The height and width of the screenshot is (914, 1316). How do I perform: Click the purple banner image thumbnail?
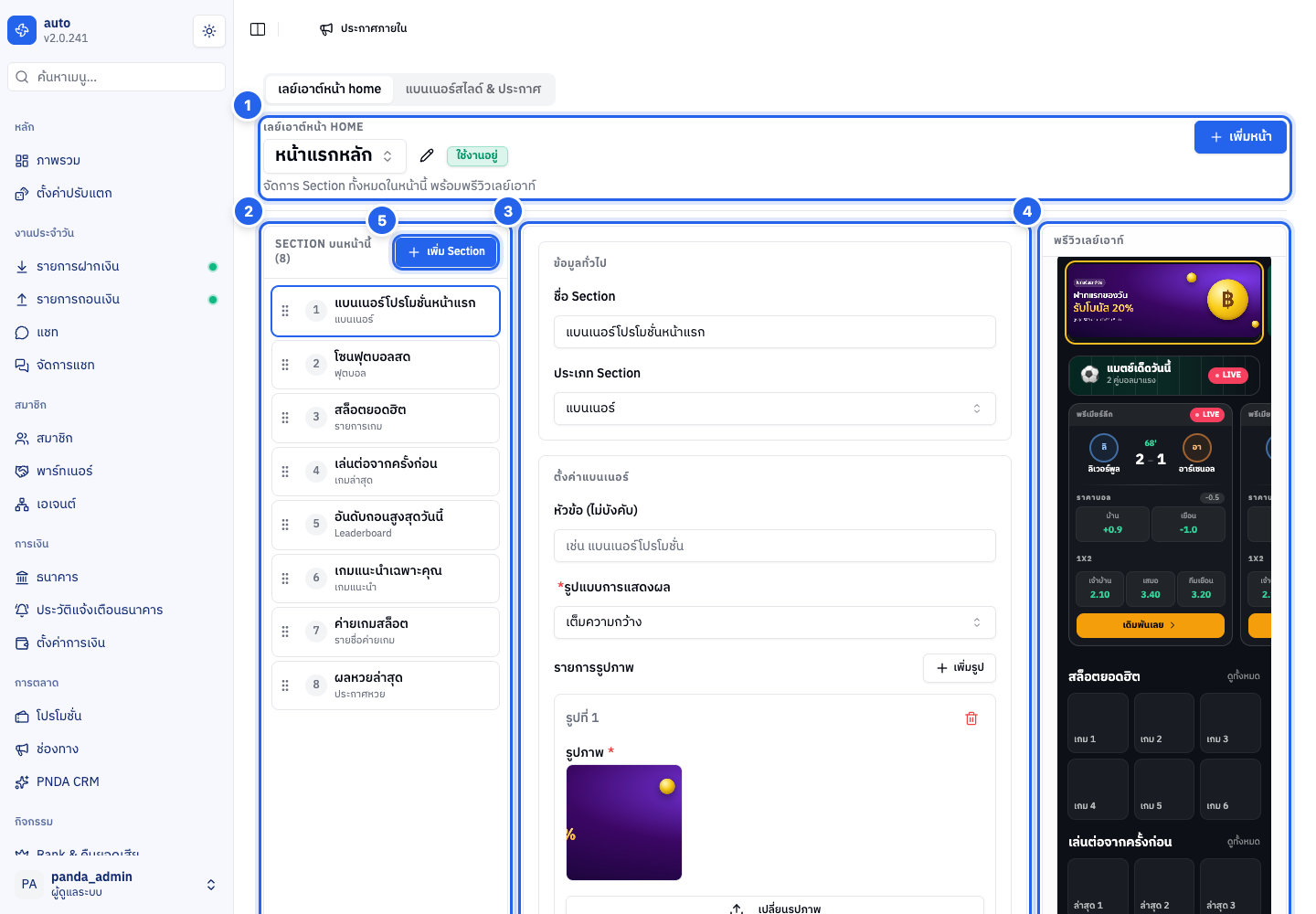624,823
